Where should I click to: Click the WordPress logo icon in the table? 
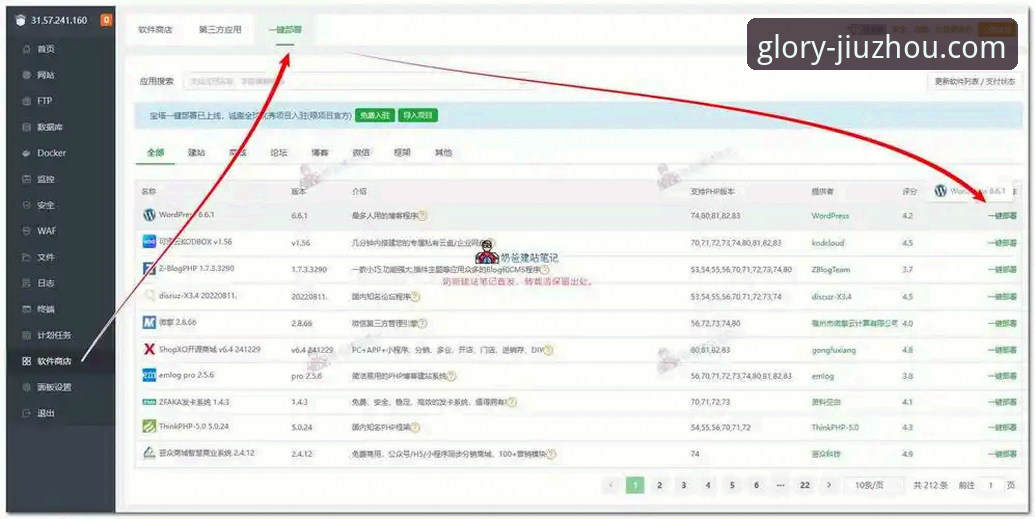(x=149, y=215)
